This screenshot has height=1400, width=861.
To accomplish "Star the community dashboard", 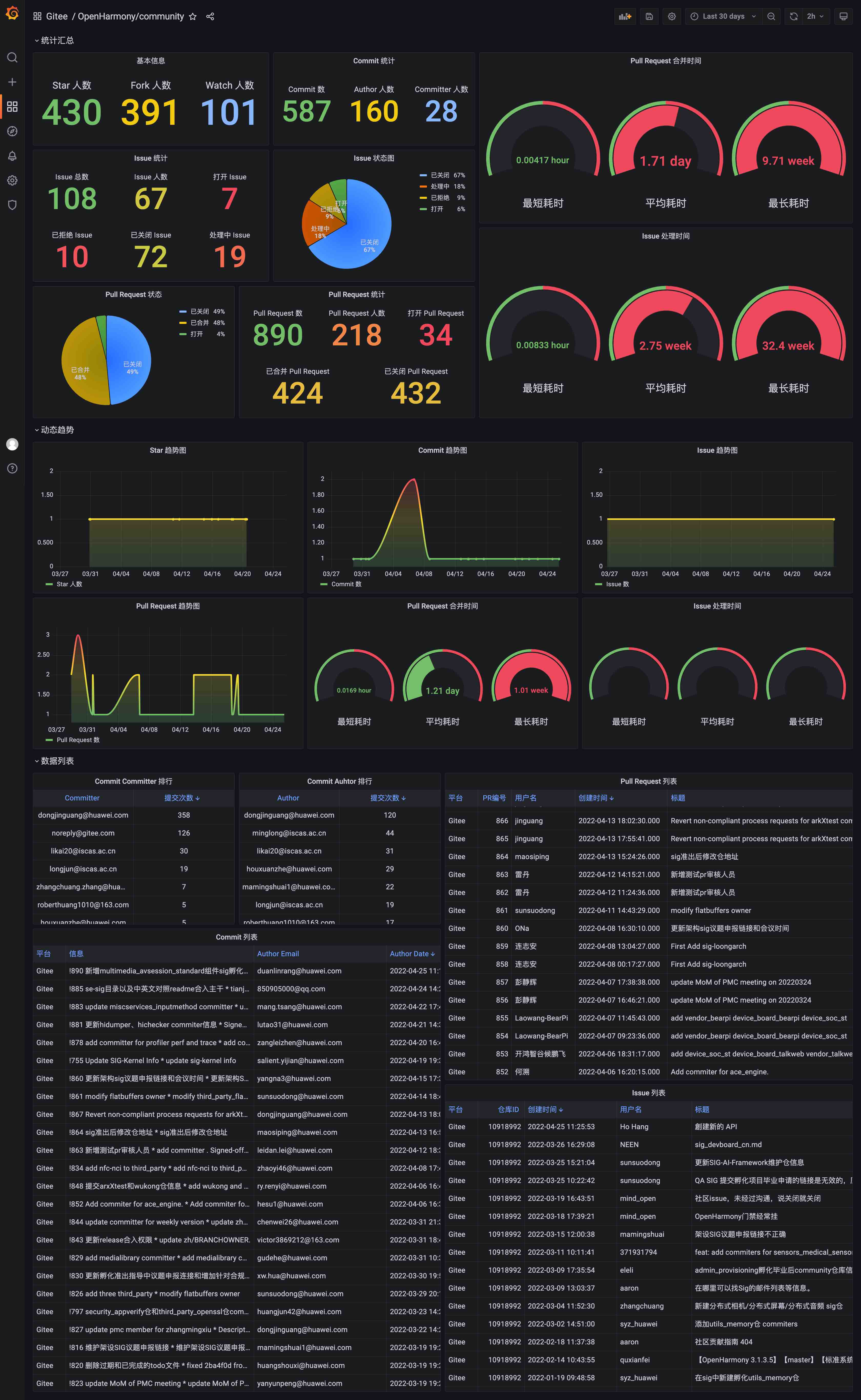I will tap(192, 16).
